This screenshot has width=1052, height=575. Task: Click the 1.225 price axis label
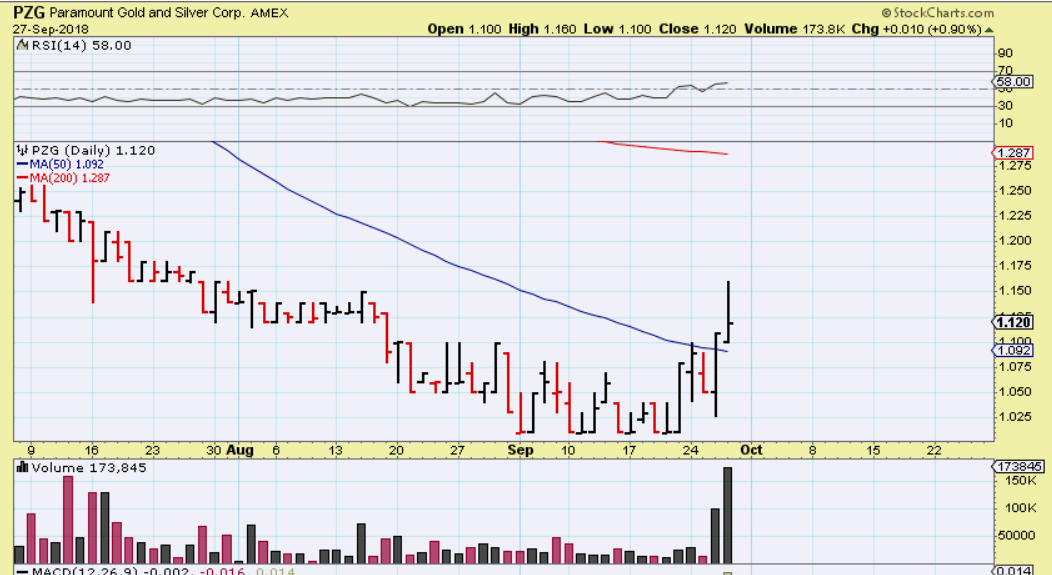tap(1014, 216)
